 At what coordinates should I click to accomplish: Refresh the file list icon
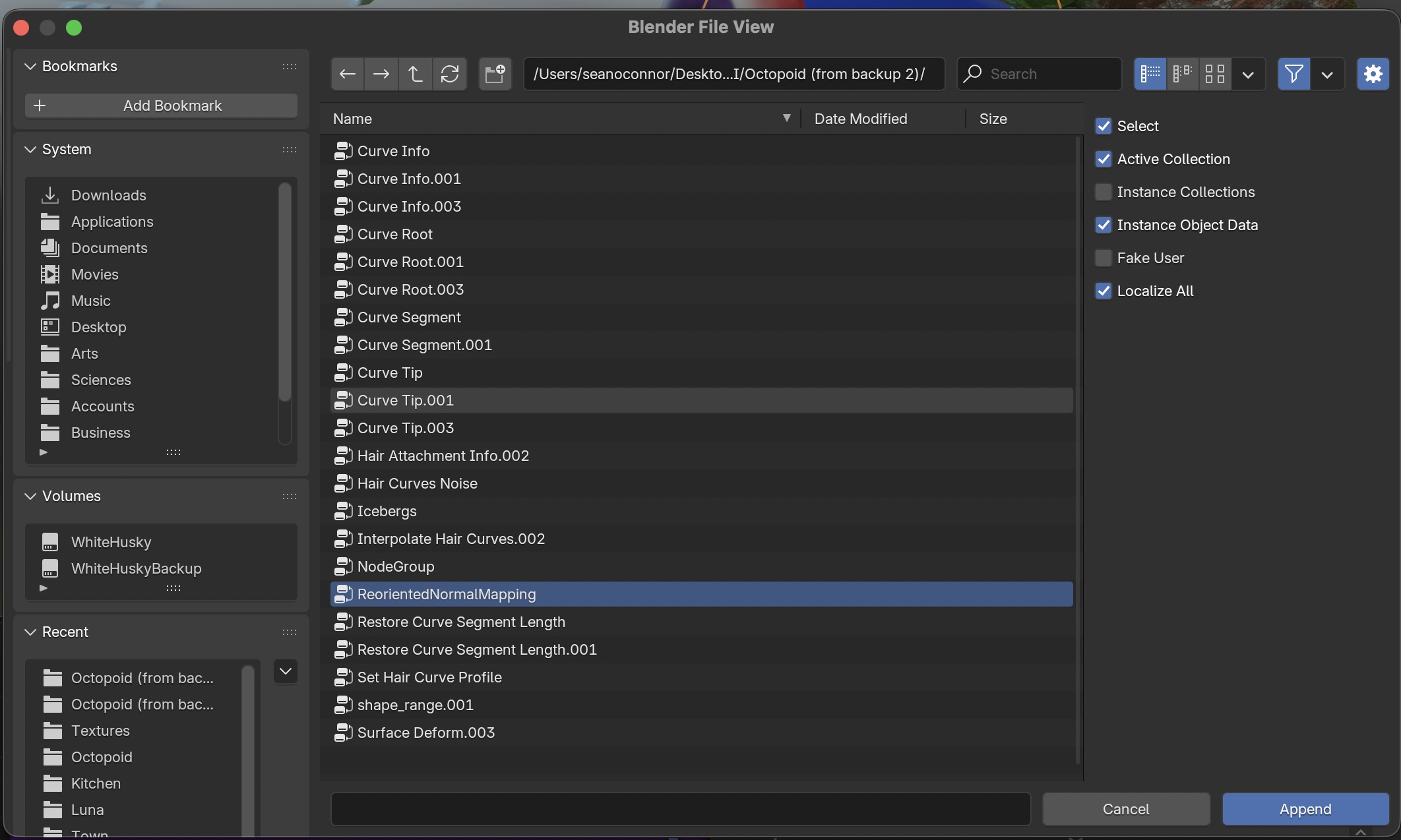450,74
